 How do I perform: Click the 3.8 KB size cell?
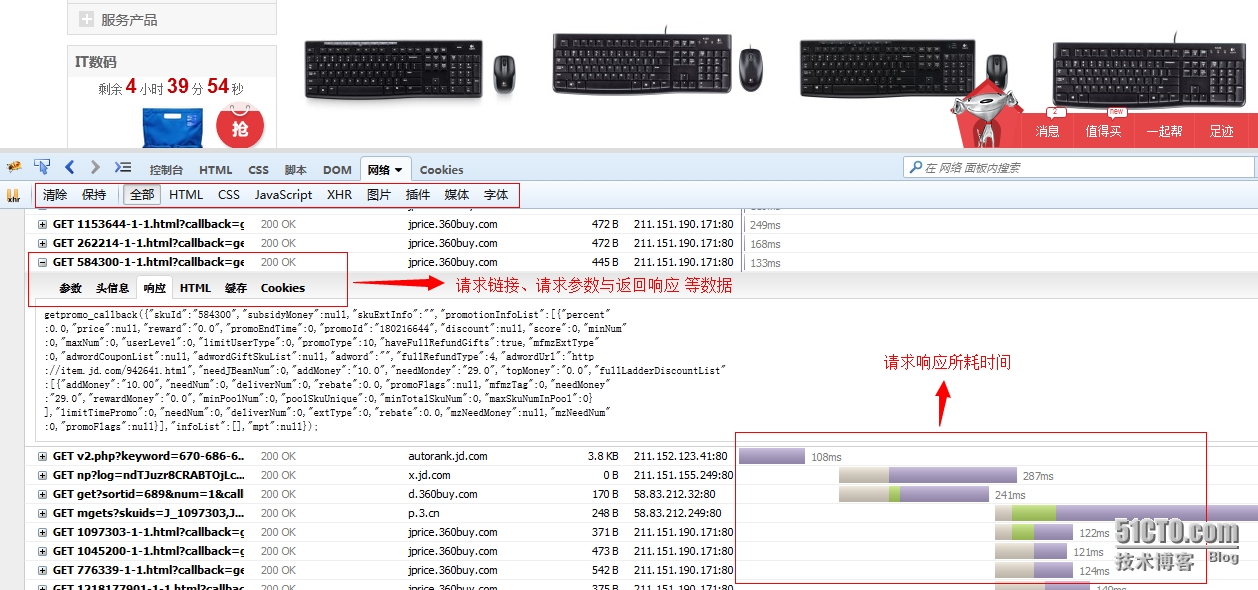coord(601,456)
